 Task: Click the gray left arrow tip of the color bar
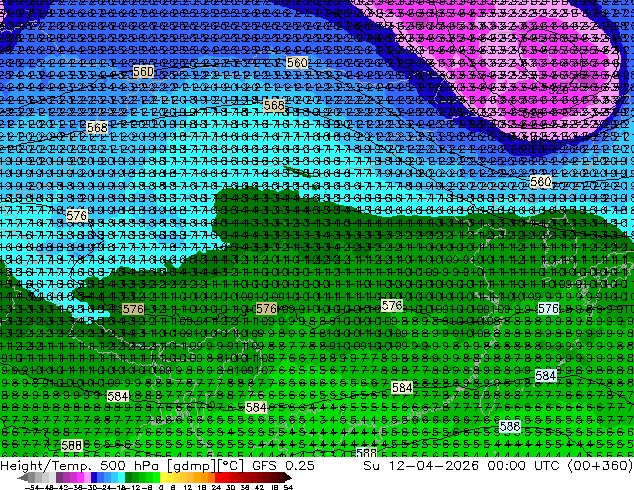click(x=22, y=478)
